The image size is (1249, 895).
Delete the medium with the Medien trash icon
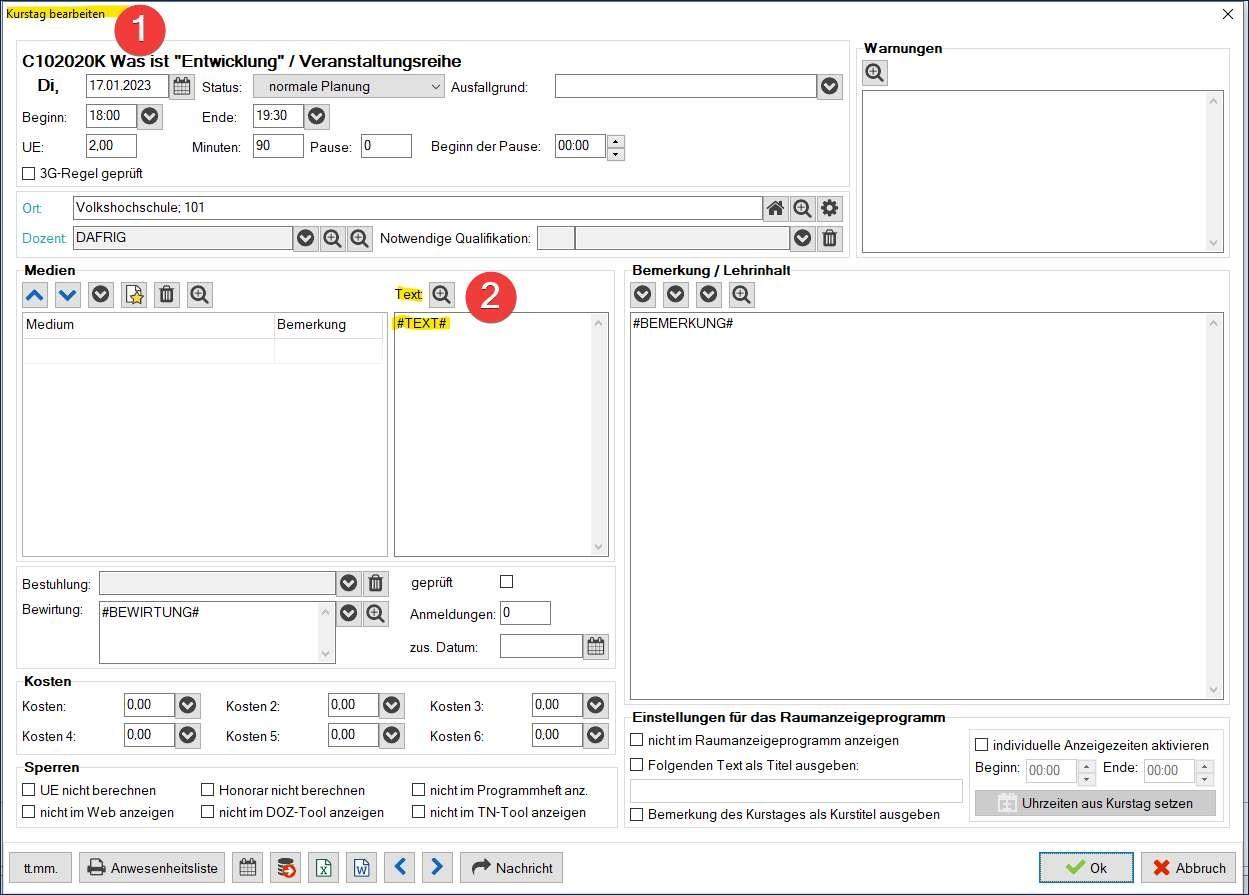pos(167,295)
